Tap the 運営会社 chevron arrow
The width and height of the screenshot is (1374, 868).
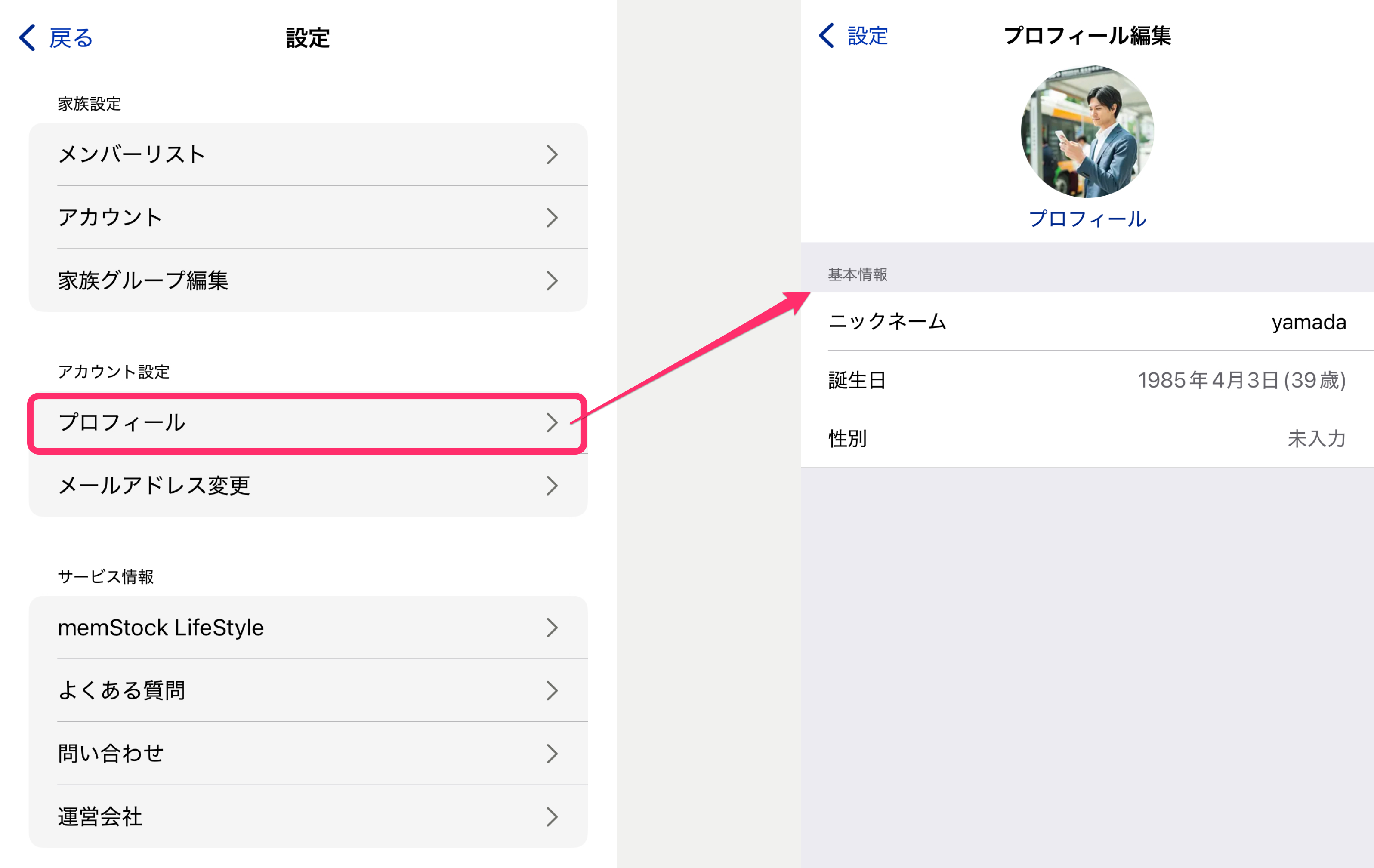(x=551, y=817)
